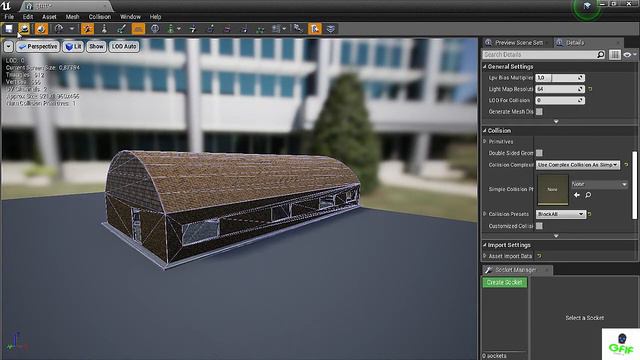Open the Simple Collision None asset dropdown

(x=599, y=184)
